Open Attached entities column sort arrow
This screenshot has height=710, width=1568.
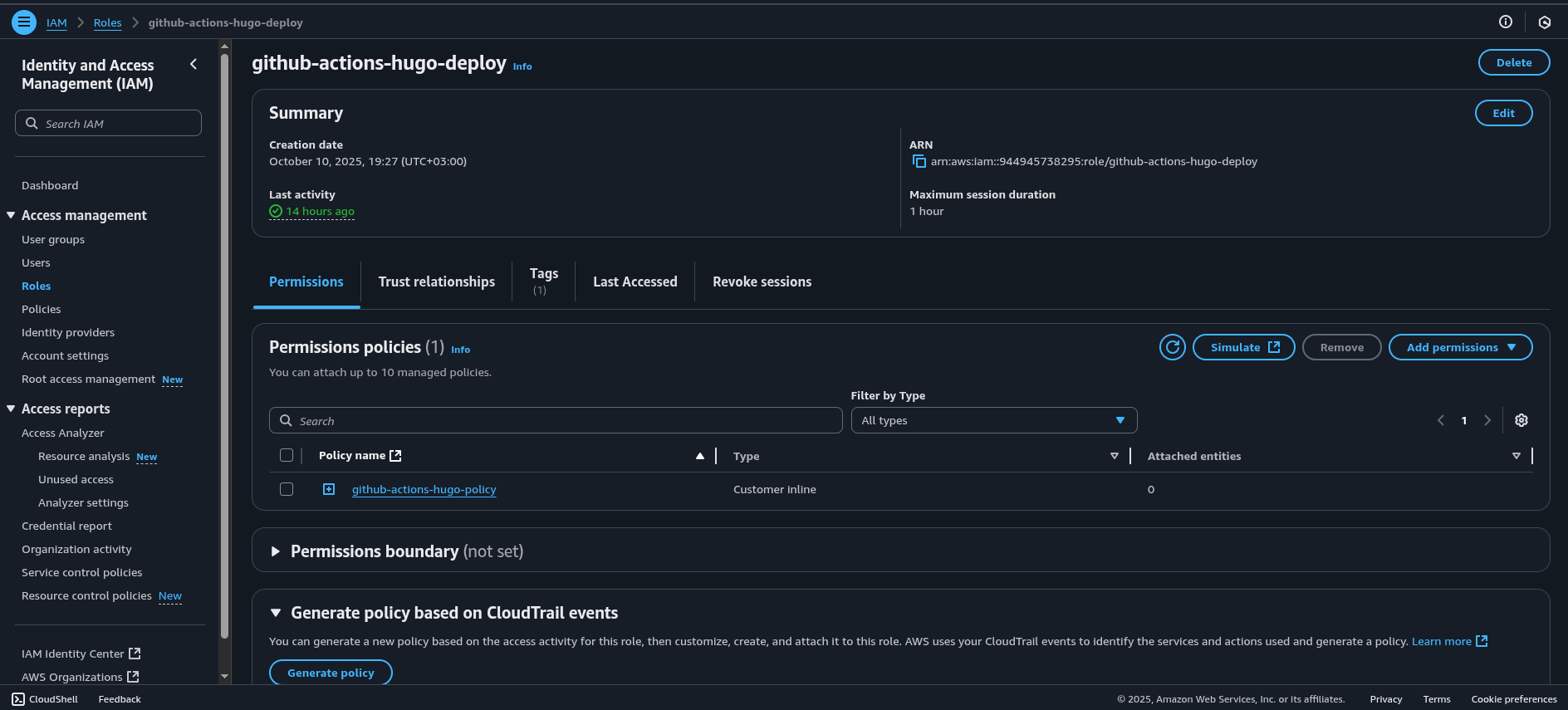pos(1517,456)
